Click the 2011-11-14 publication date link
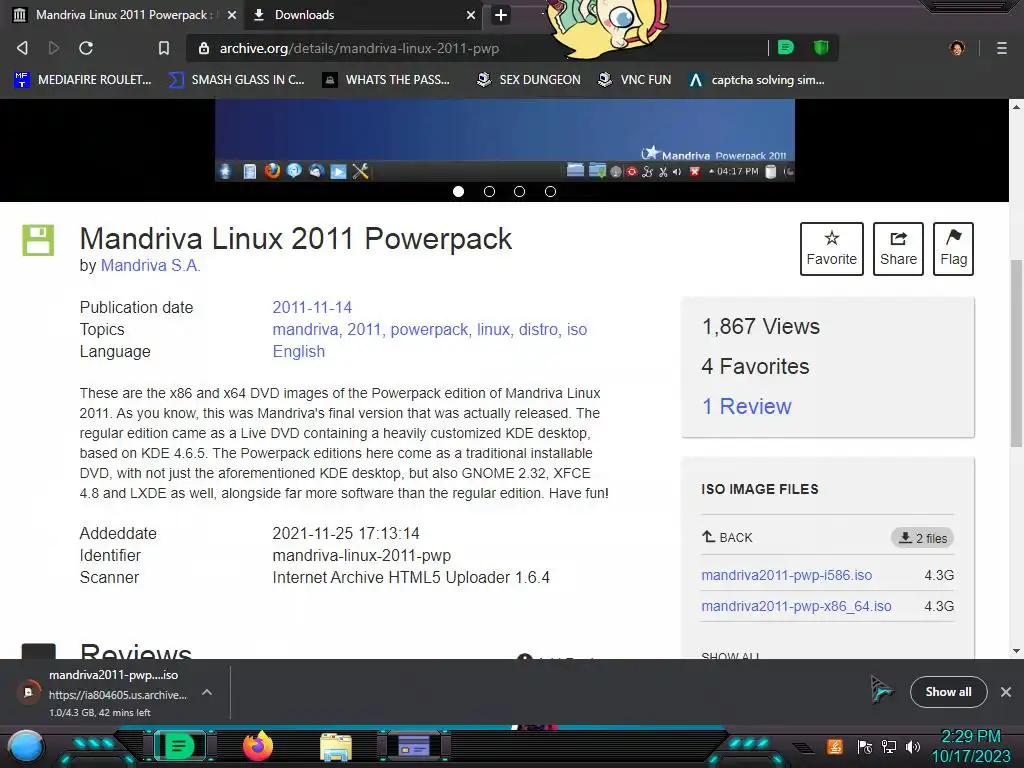Viewport: 1024px width, 768px height. 312,308
